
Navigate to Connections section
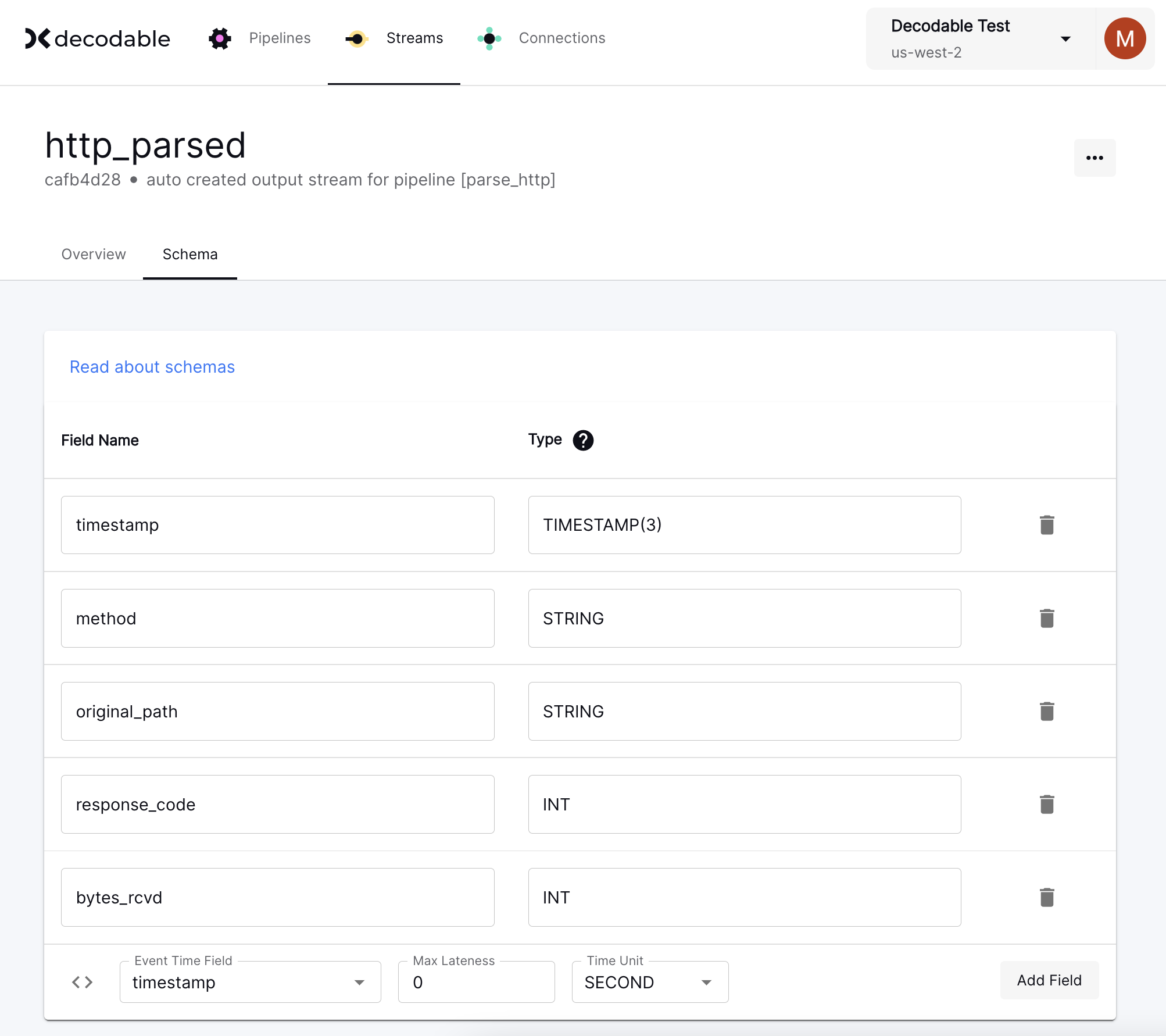(x=541, y=38)
